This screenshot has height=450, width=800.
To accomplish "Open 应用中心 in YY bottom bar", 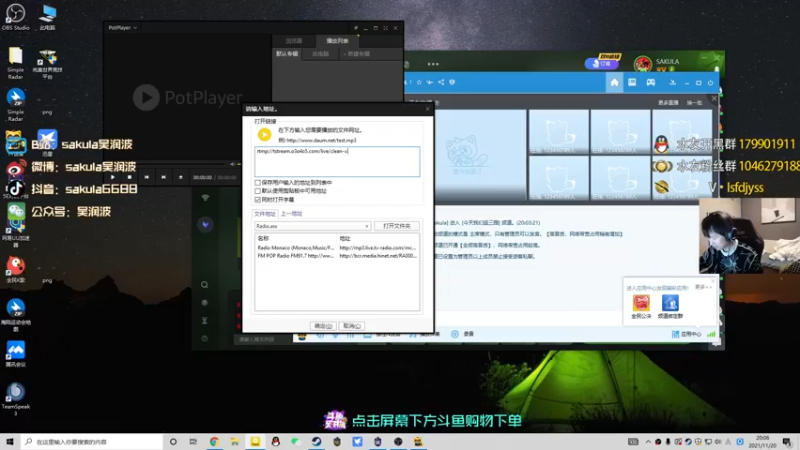I will [x=686, y=334].
